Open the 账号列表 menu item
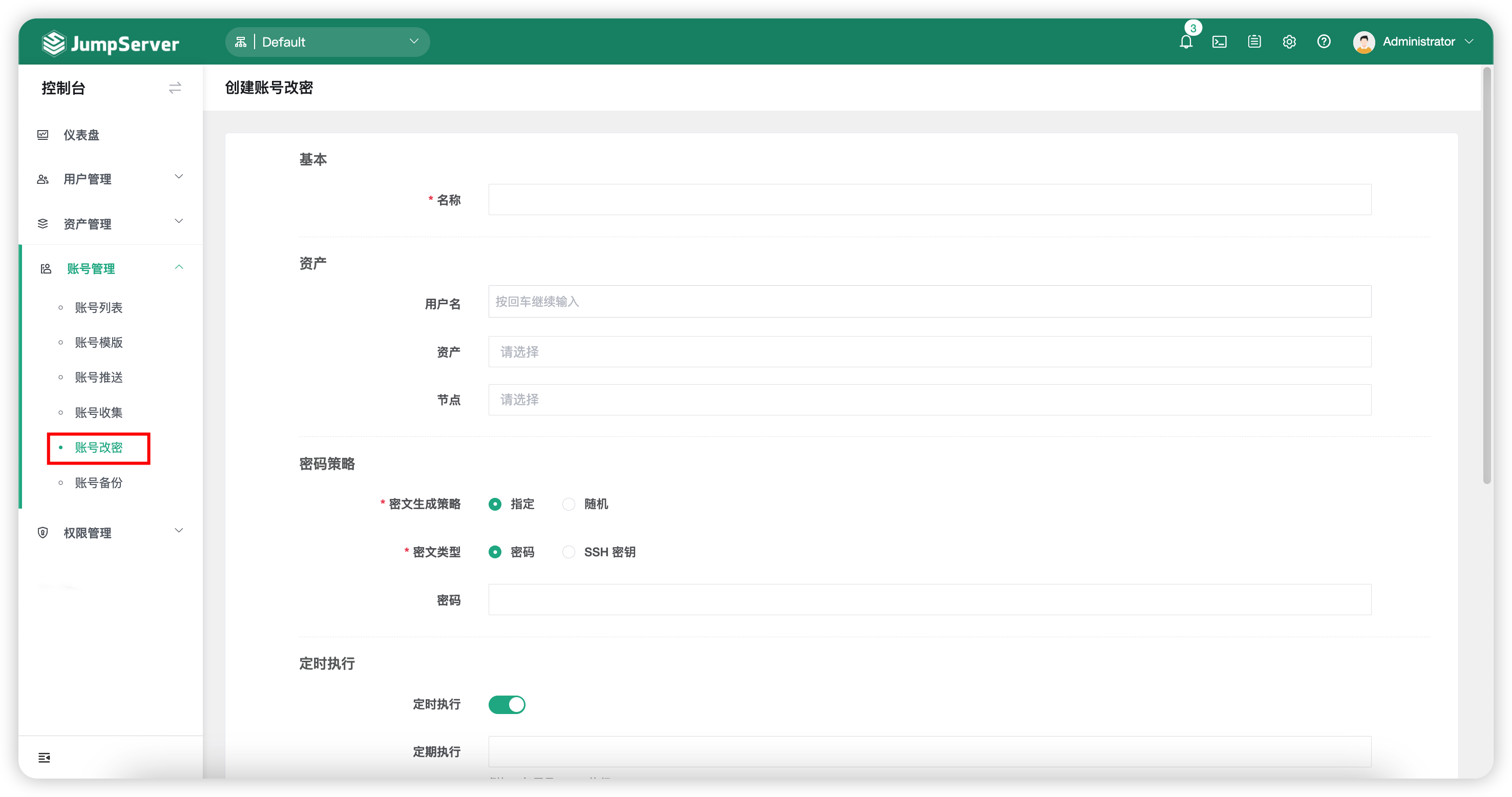This screenshot has width=1512, height=797. pyautogui.click(x=99, y=307)
